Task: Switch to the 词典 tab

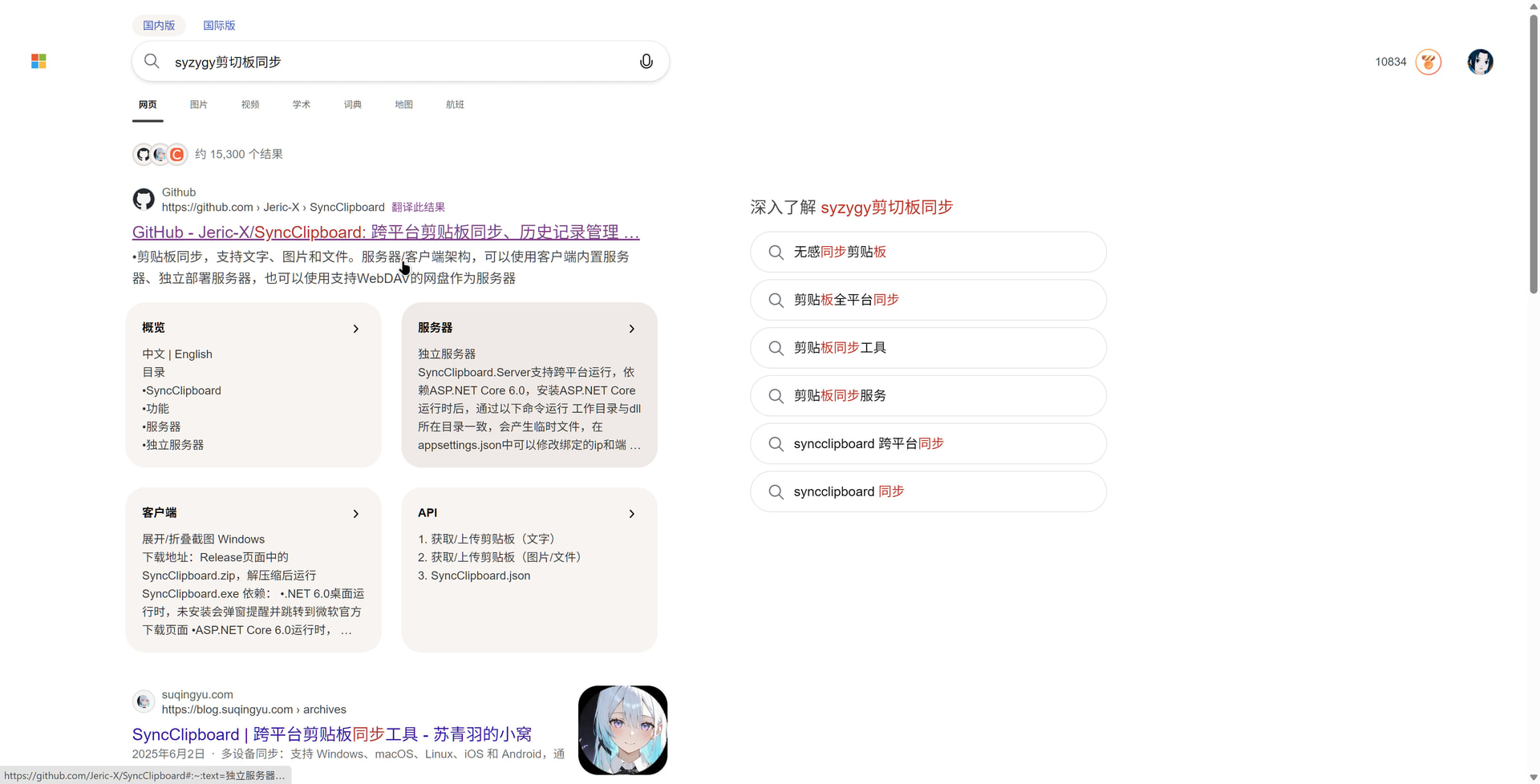Action: 353,105
